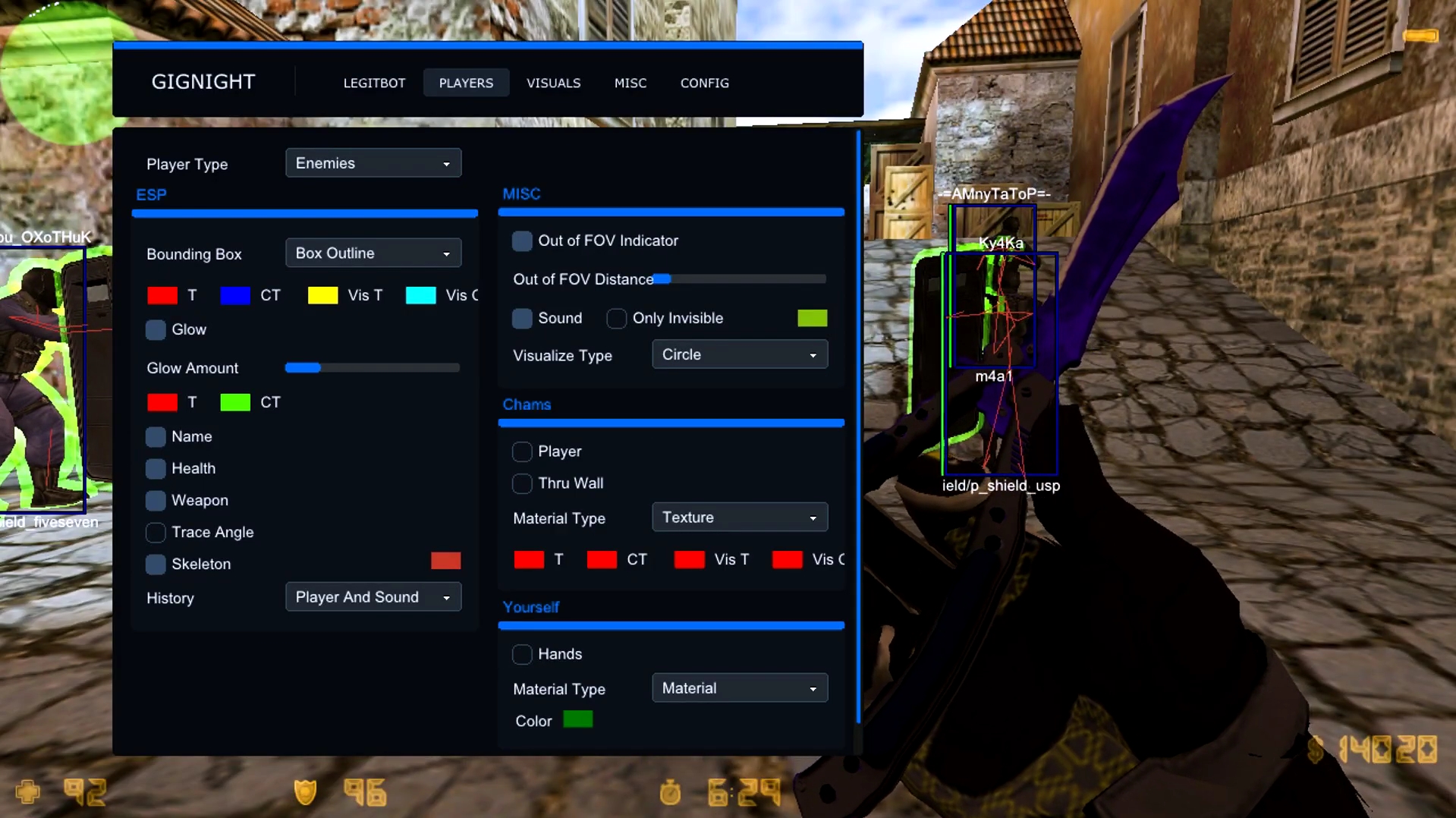Toggle Out of FOV Indicator checkbox
This screenshot has width=1456, height=818.
[x=522, y=241]
